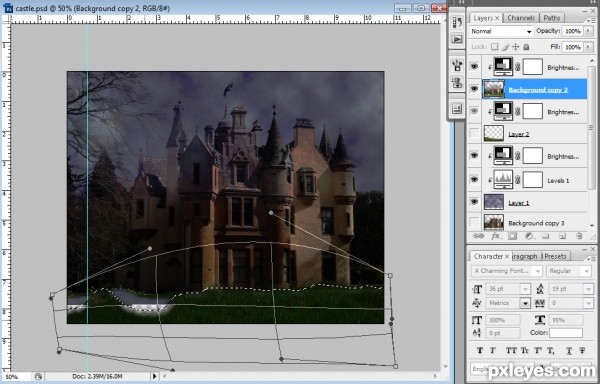Hide the Background copy 2 layer

(x=474, y=89)
